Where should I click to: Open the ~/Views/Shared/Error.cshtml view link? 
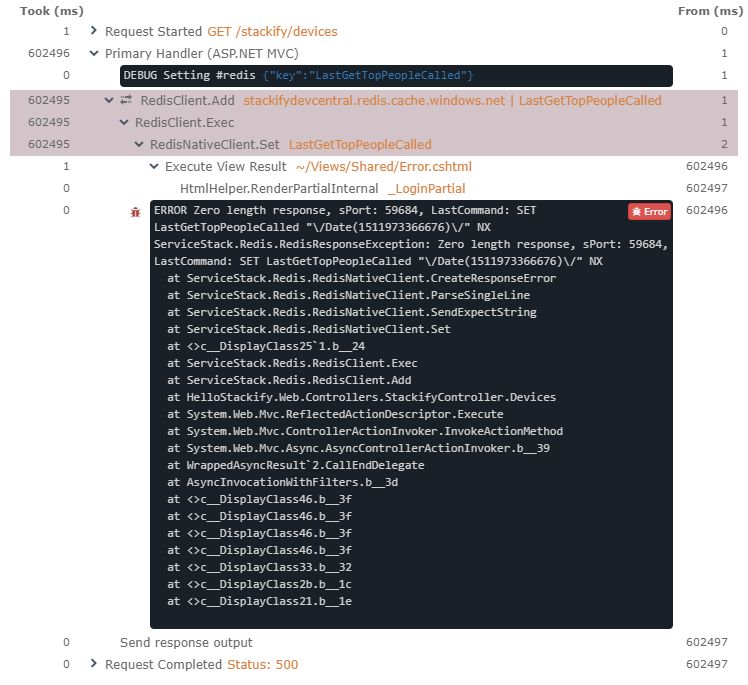pos(384,166)
